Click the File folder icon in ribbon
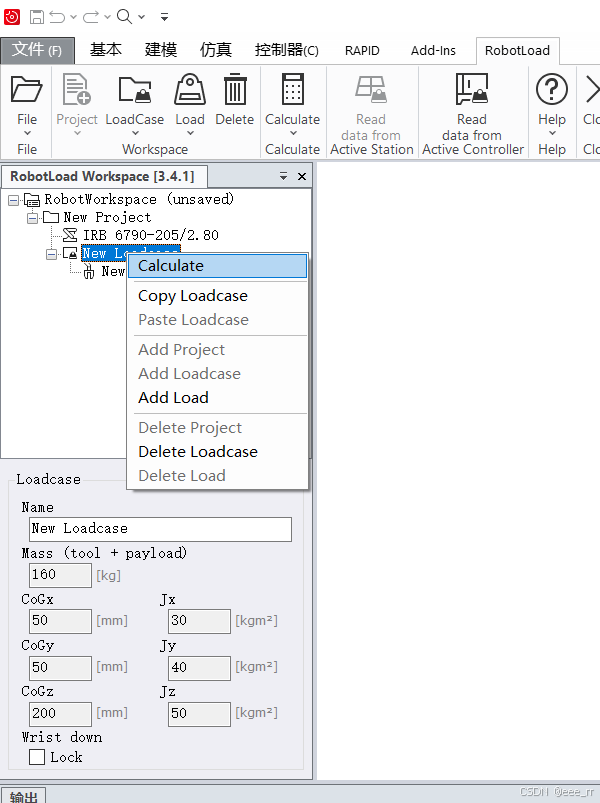Viewport: 600px width, 803px height. tap(27, 89)
